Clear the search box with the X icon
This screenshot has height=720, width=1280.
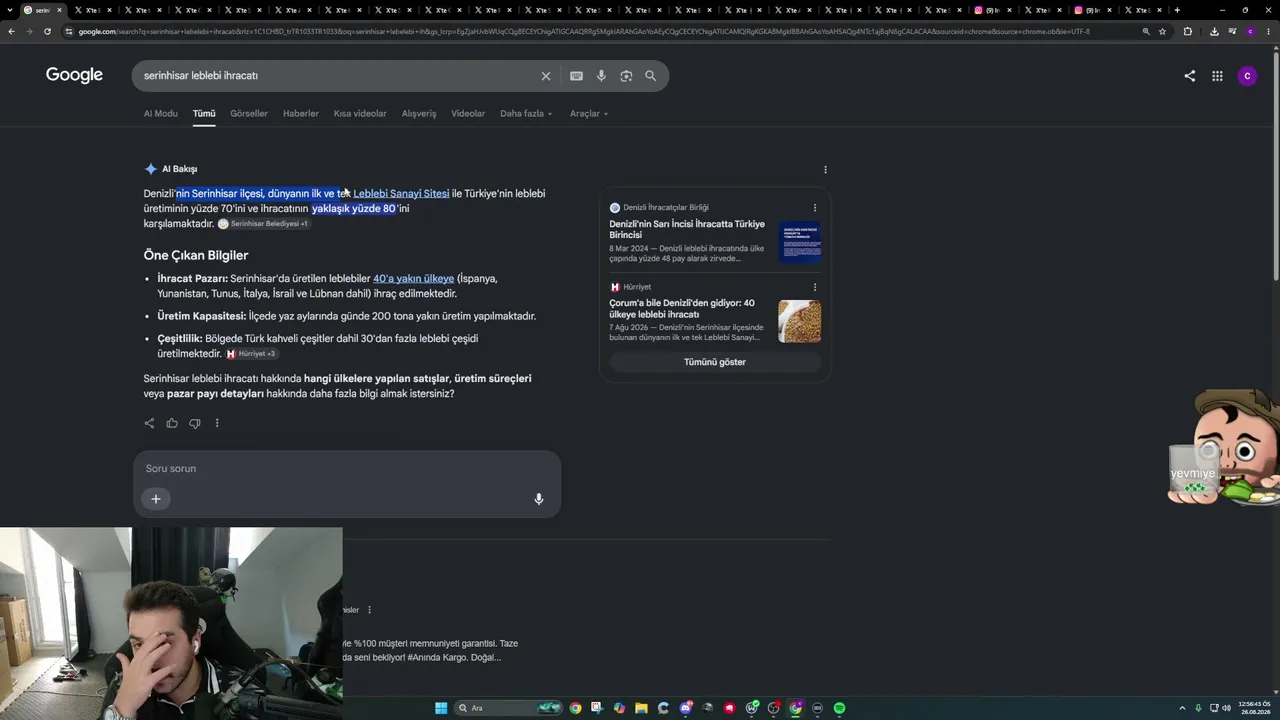coord(546,76)
